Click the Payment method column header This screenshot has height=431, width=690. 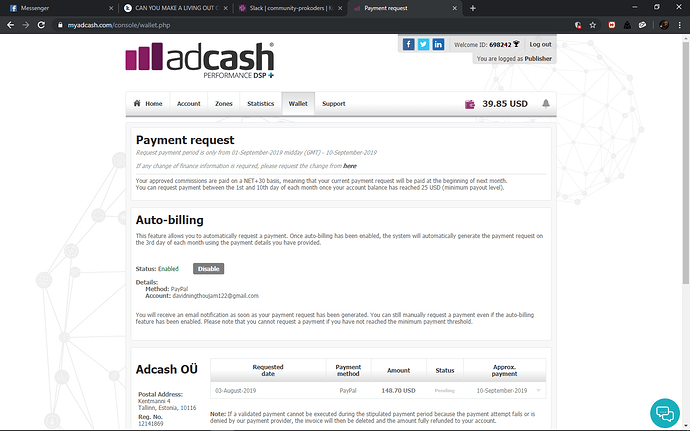coord(348,370)
